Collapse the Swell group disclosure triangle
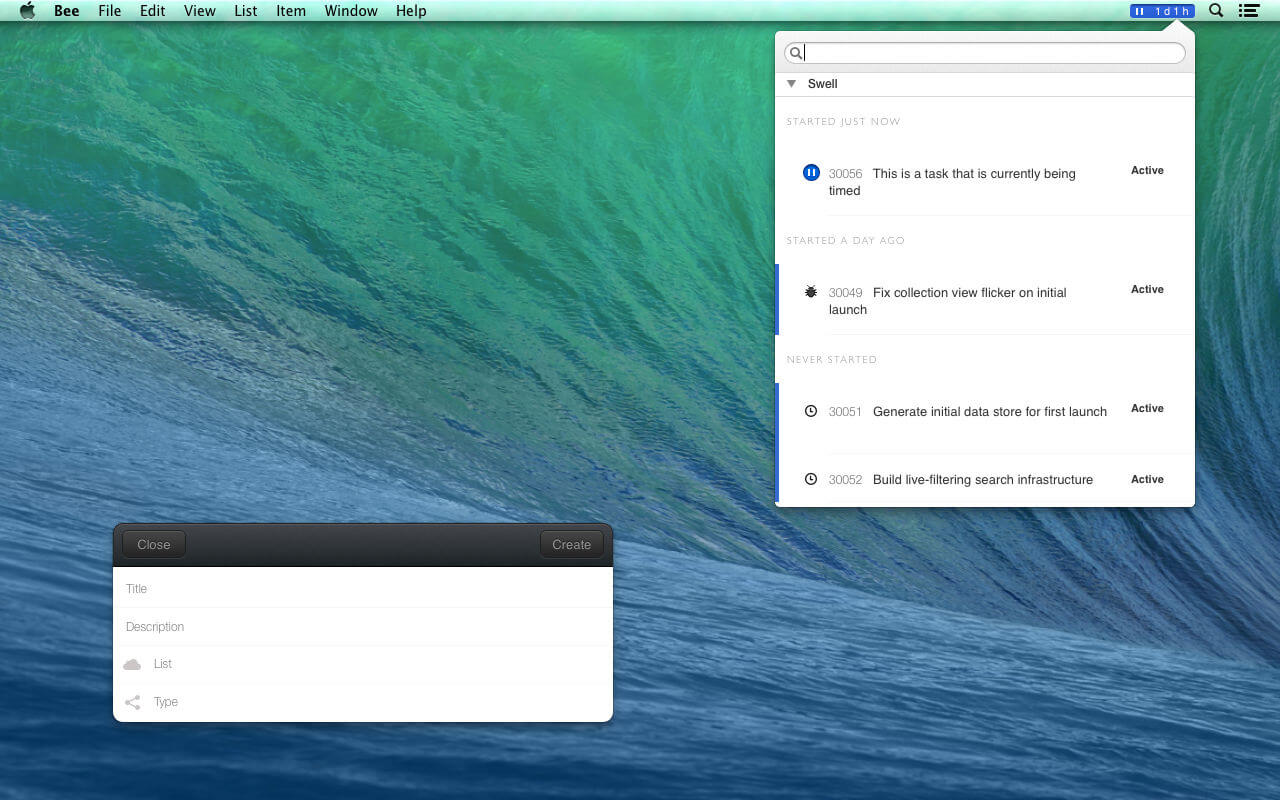This screenshot has width=1280, height=800. [x=792, y=84]
